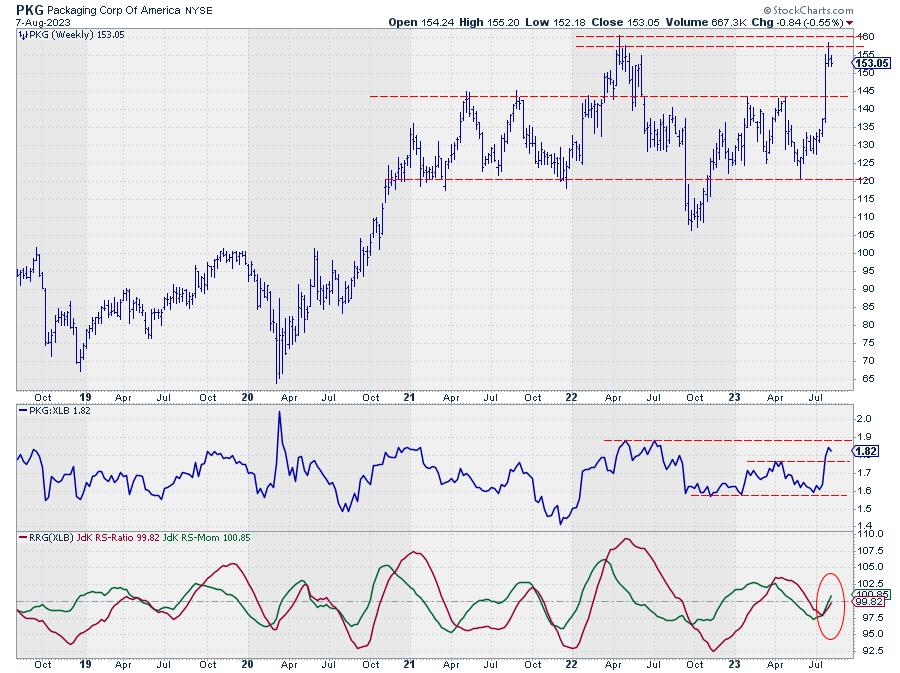Click the 2.0 label on the ratio axis
The width and height of the screenshot is (900, 673).
(864, 419)
